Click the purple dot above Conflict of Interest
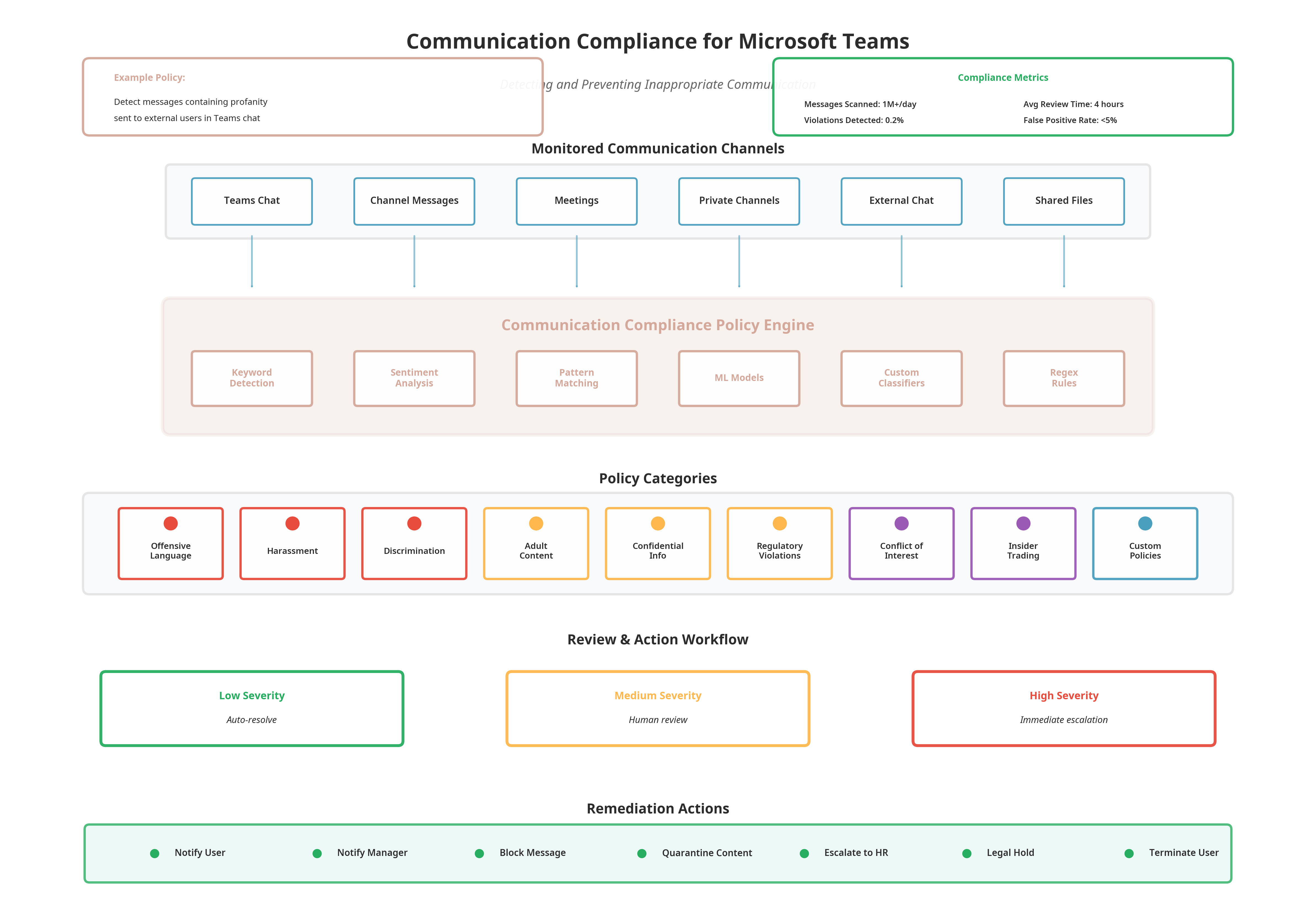 point(901,523)
